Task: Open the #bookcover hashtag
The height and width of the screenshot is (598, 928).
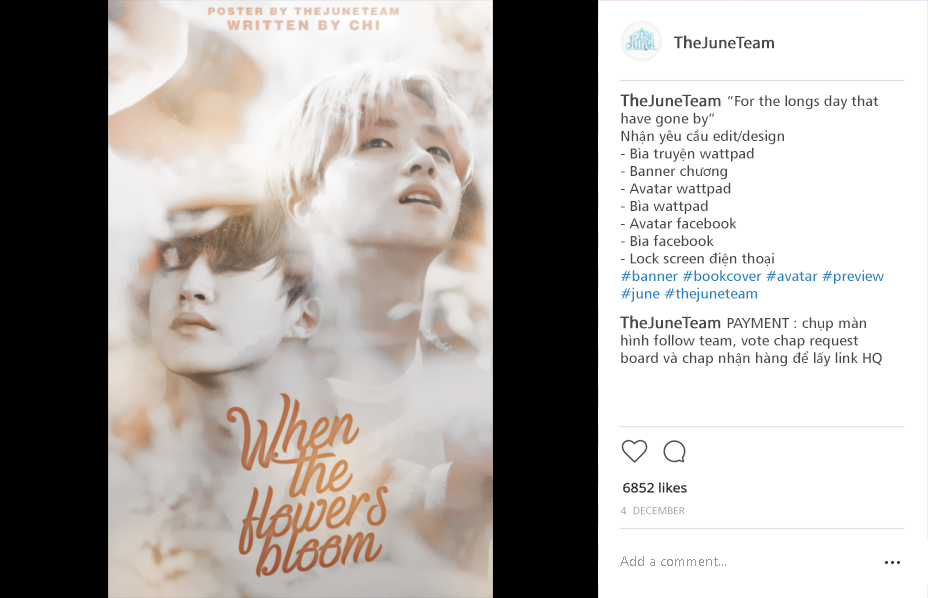Action: (x=721, y=277)
